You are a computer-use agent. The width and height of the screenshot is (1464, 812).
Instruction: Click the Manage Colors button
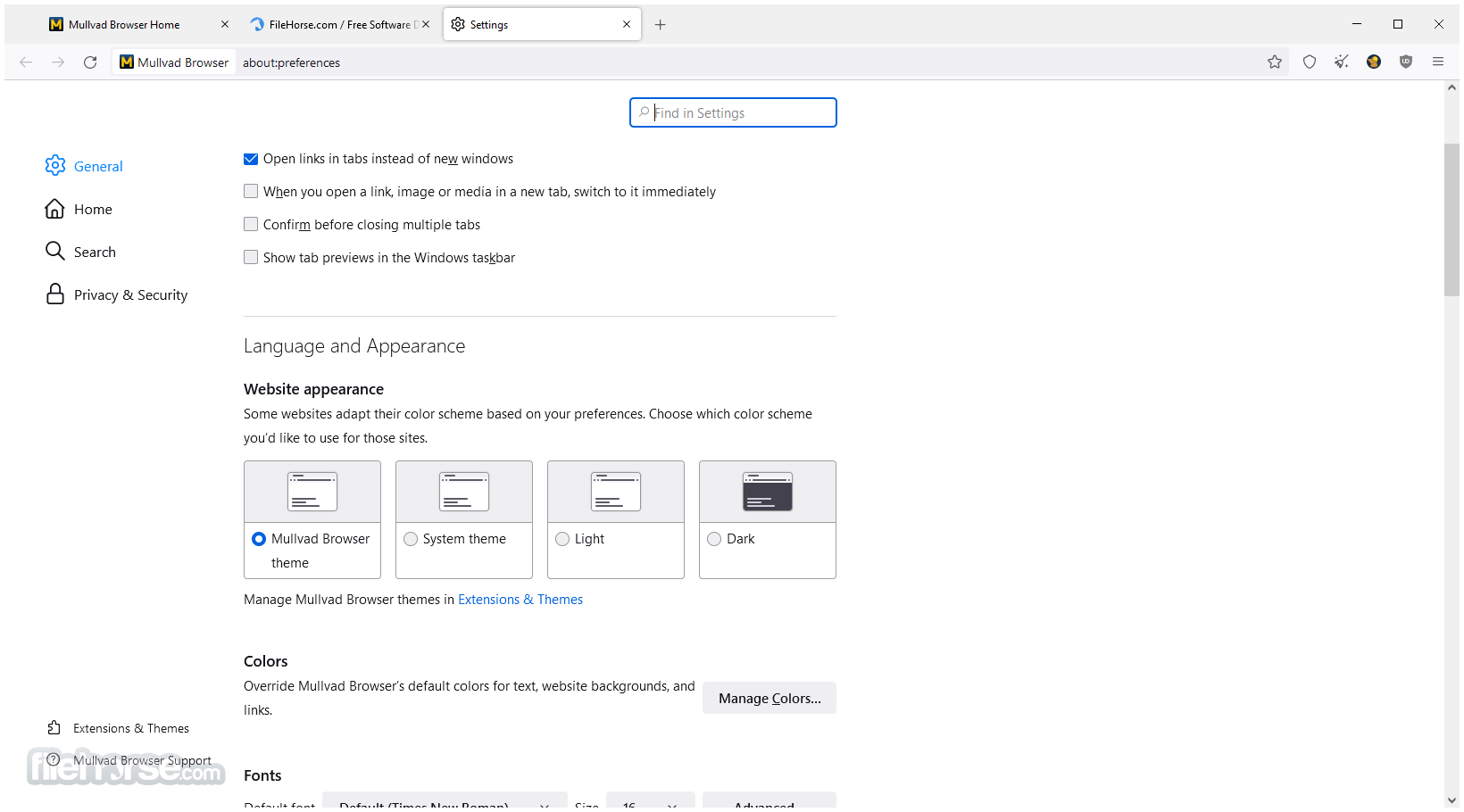click(769, 698)
